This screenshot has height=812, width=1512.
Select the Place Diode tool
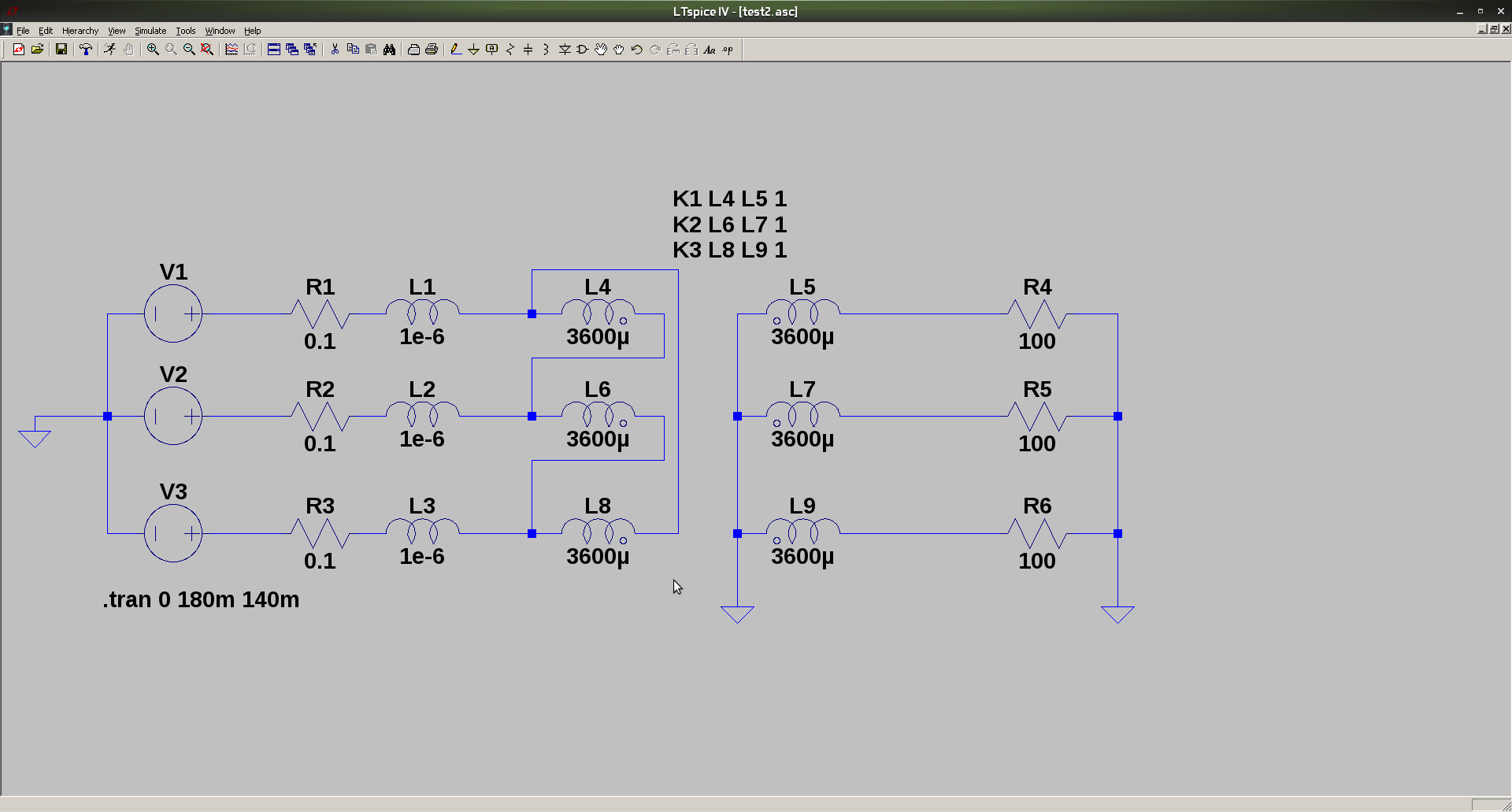click(x=565, y=50)
